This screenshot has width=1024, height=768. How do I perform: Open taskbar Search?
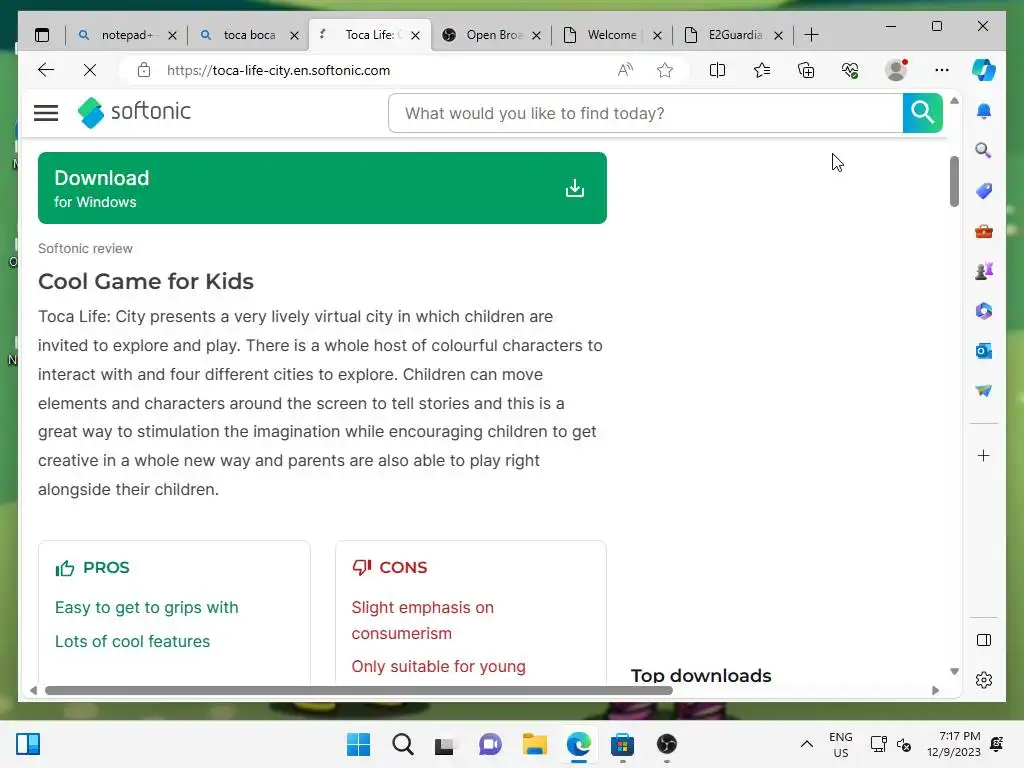click(x=402, y=744)
